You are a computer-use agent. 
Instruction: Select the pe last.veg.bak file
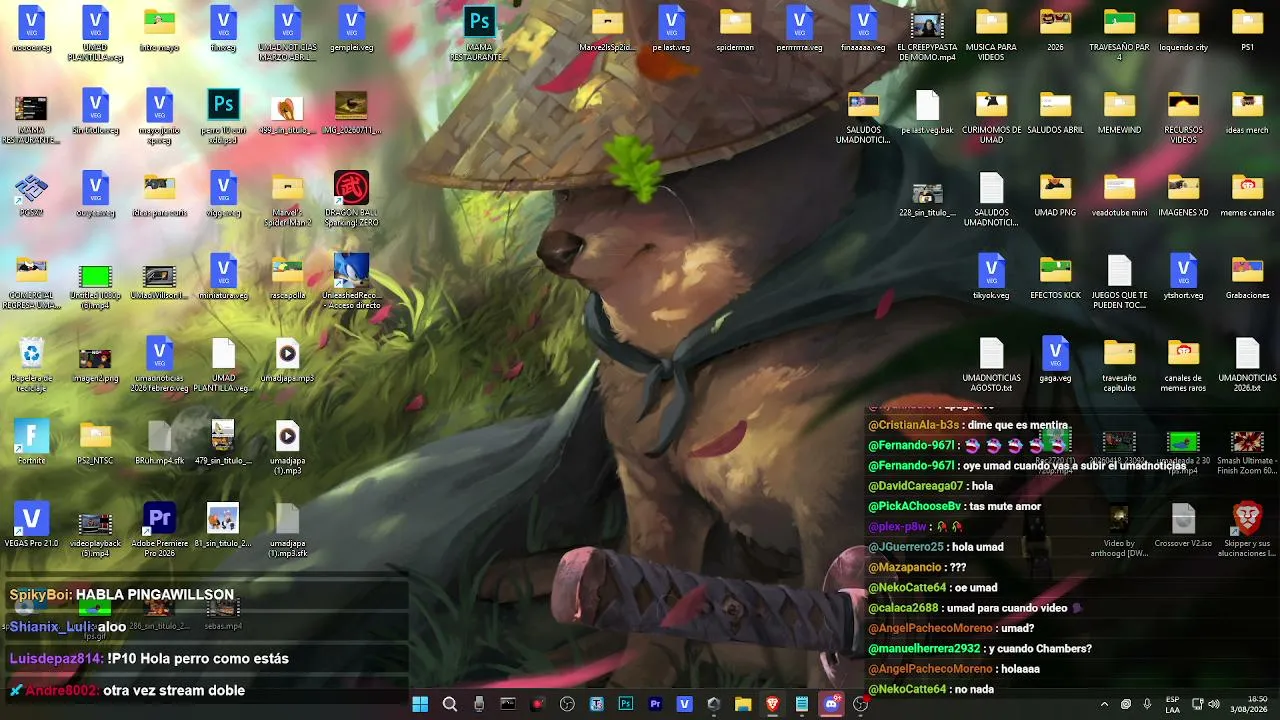coord(927,111)
